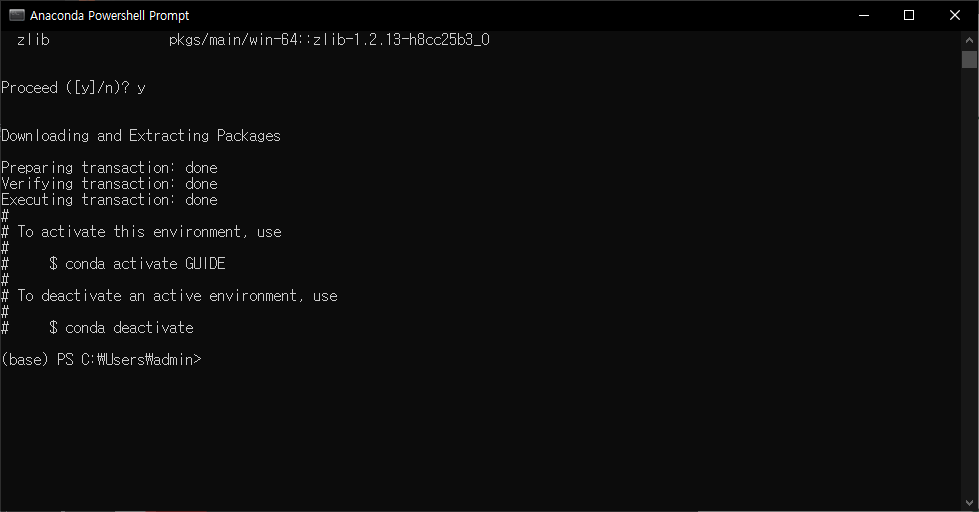The height and width of the screenshot is (512, 979).
Task: Close the Anaconda Powershell Prompt window
Action: pyautogui.click(x=955, y=15)
